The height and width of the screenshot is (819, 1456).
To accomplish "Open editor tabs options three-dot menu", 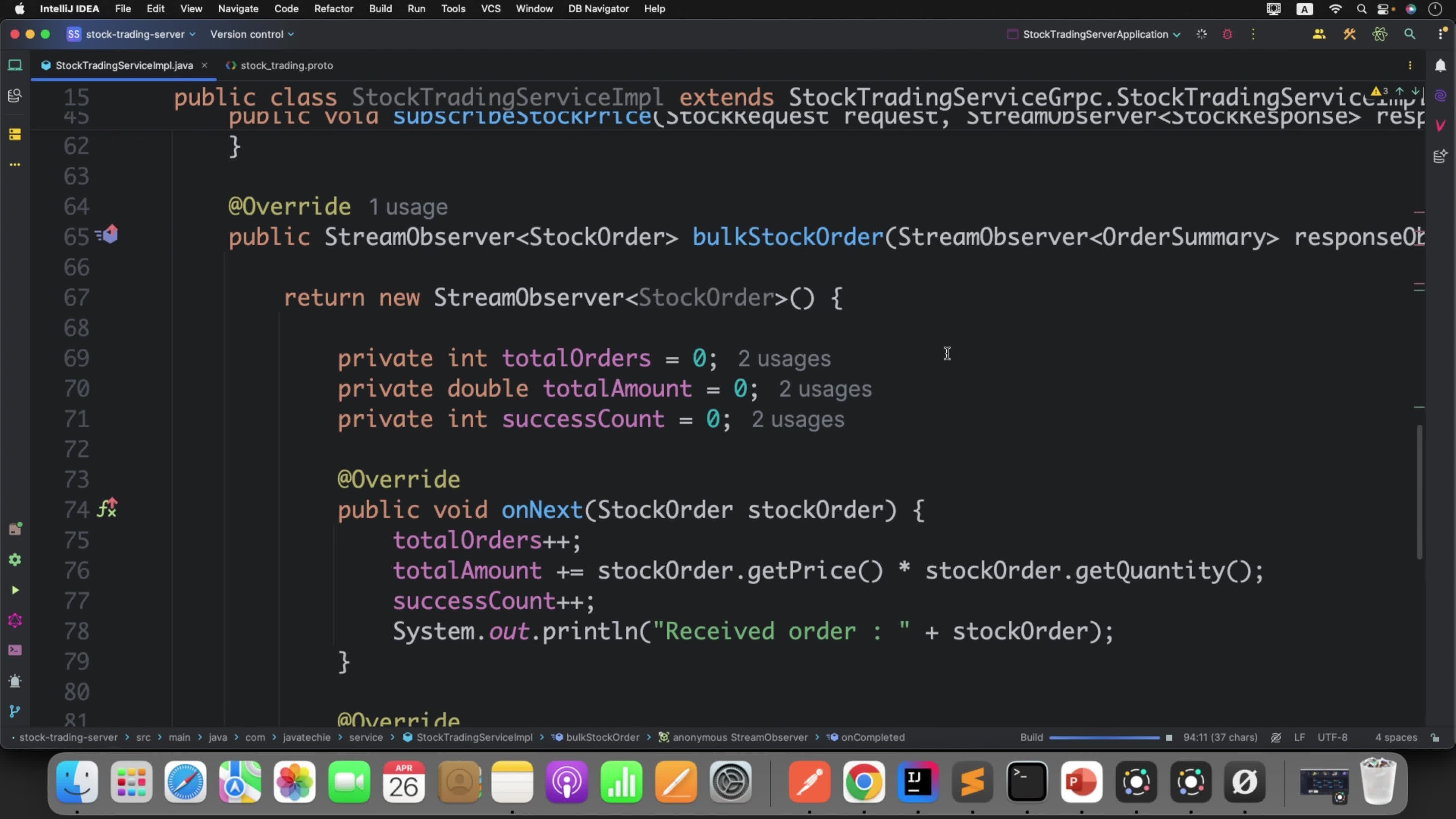I will (1410, 66).
